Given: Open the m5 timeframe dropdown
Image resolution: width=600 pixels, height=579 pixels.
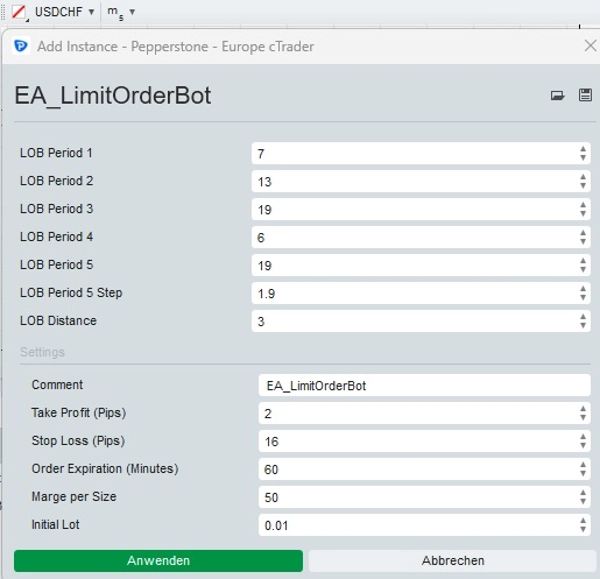Looking at the screenshot, I should 121,12.
